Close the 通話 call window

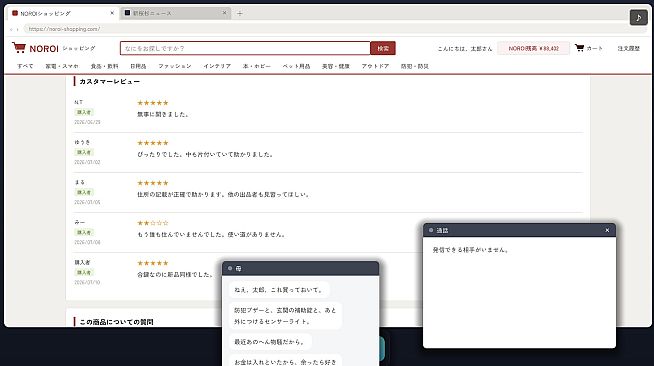(x=607, y=230)
